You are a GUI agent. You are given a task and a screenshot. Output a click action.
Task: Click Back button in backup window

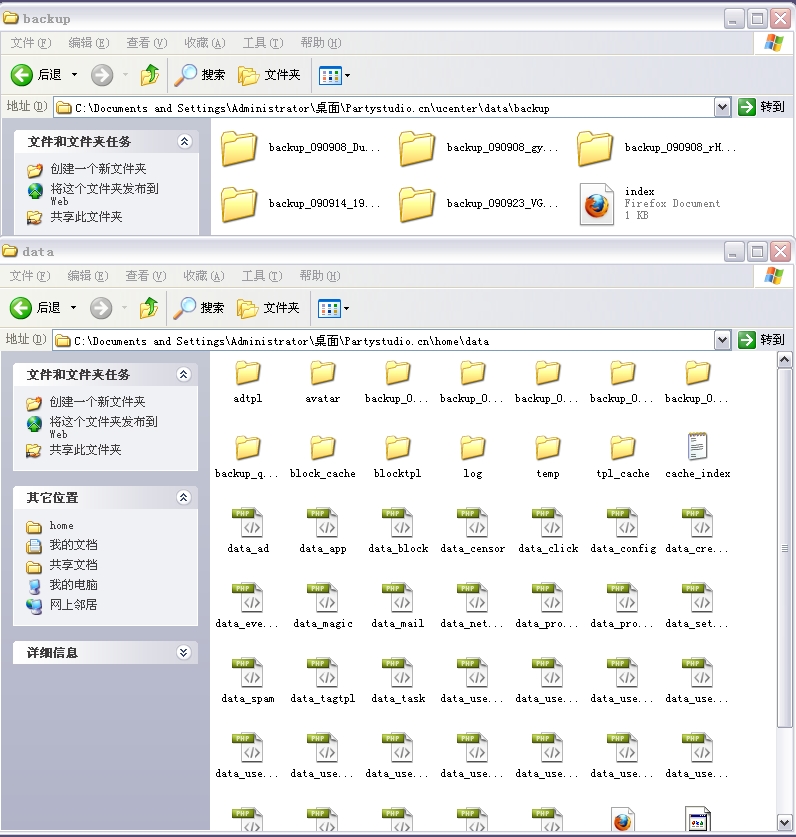pos(36,75)
